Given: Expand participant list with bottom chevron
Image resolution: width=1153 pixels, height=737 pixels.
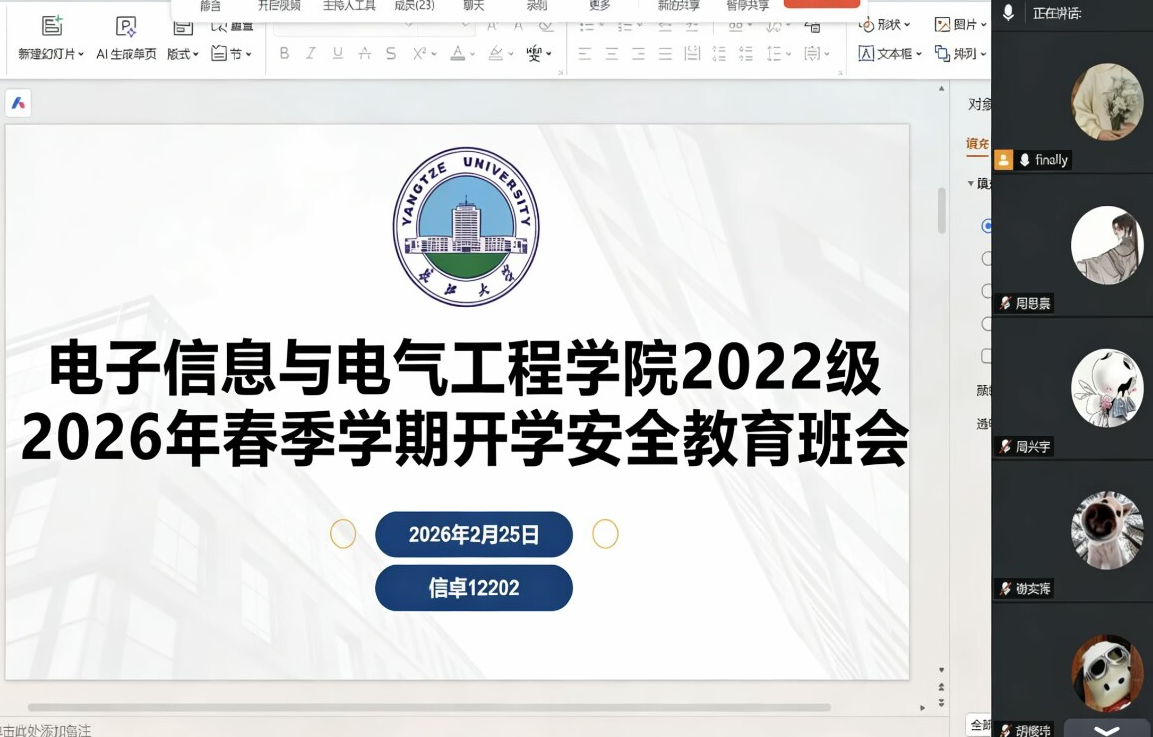Looking at the screenshot, I should (x=1106, y=730).
